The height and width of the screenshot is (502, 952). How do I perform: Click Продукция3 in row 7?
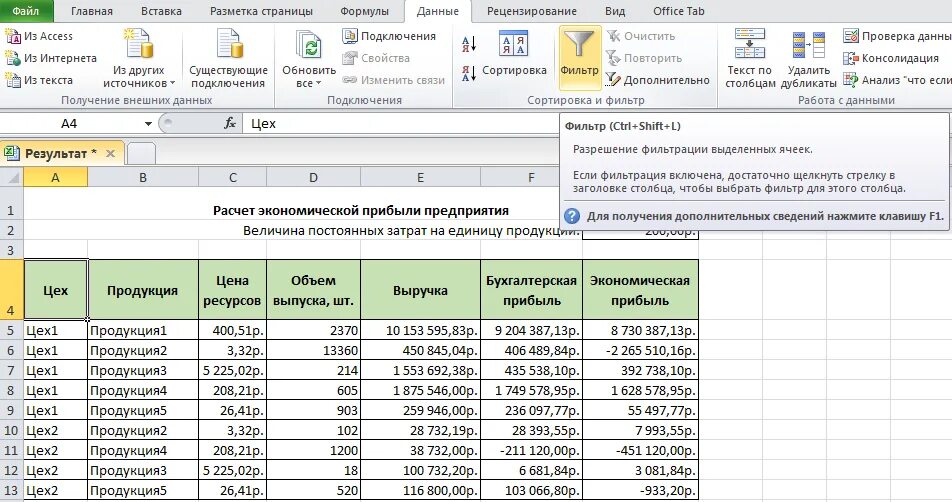[143, 370]
